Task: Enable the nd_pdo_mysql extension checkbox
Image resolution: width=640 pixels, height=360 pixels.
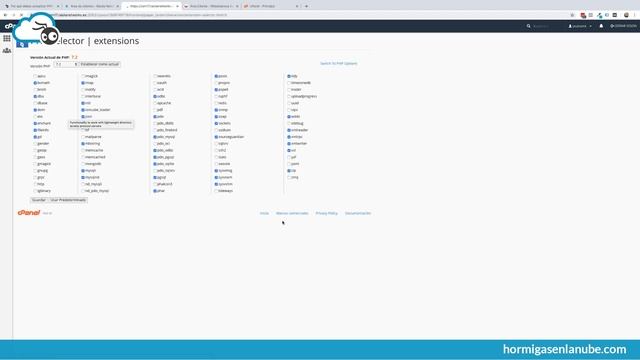Action: point(83,191)
